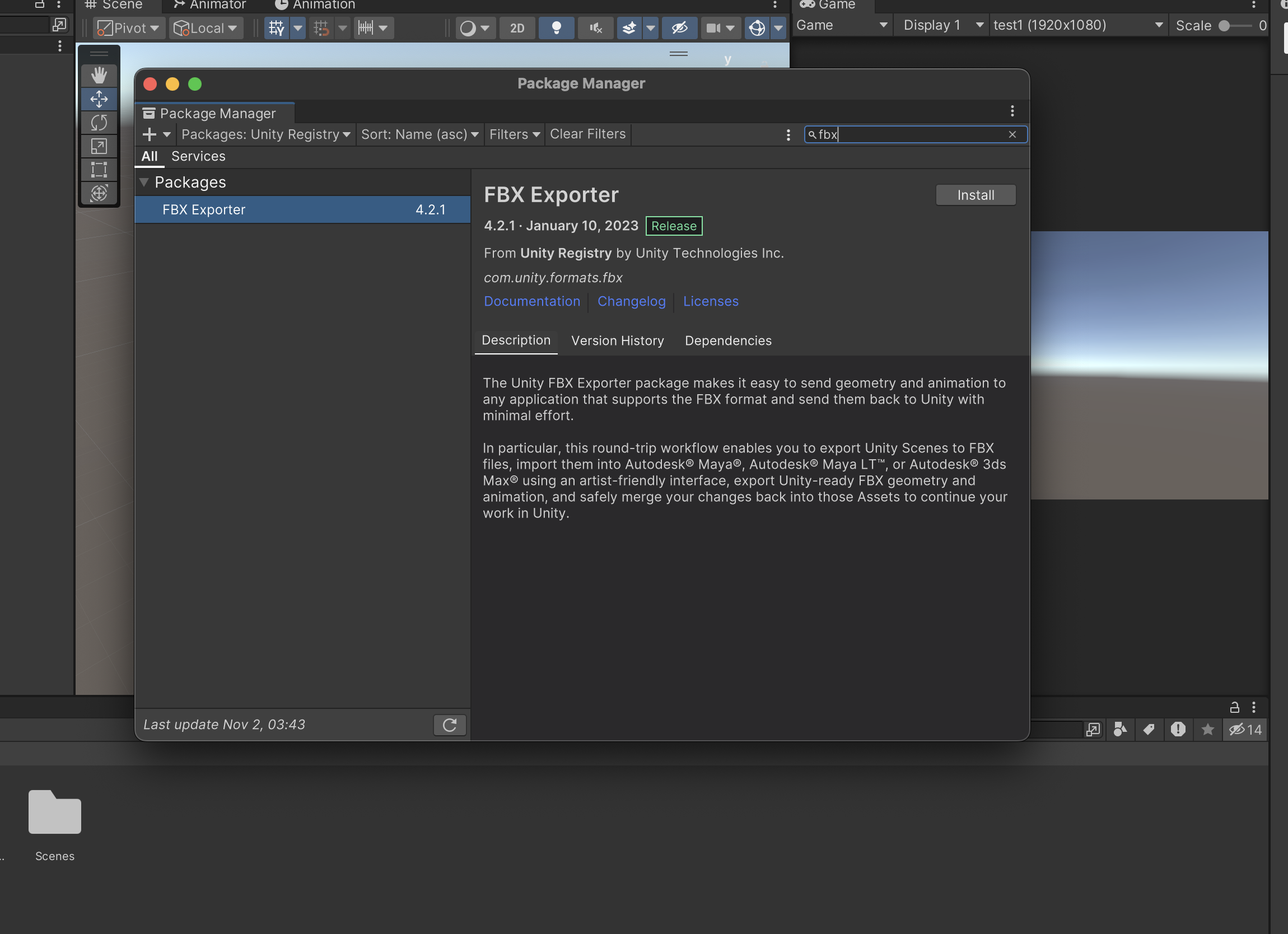Screen dimensions: 1288x934
Task: Switch to the Animation tab
Action: click(315, 5)
